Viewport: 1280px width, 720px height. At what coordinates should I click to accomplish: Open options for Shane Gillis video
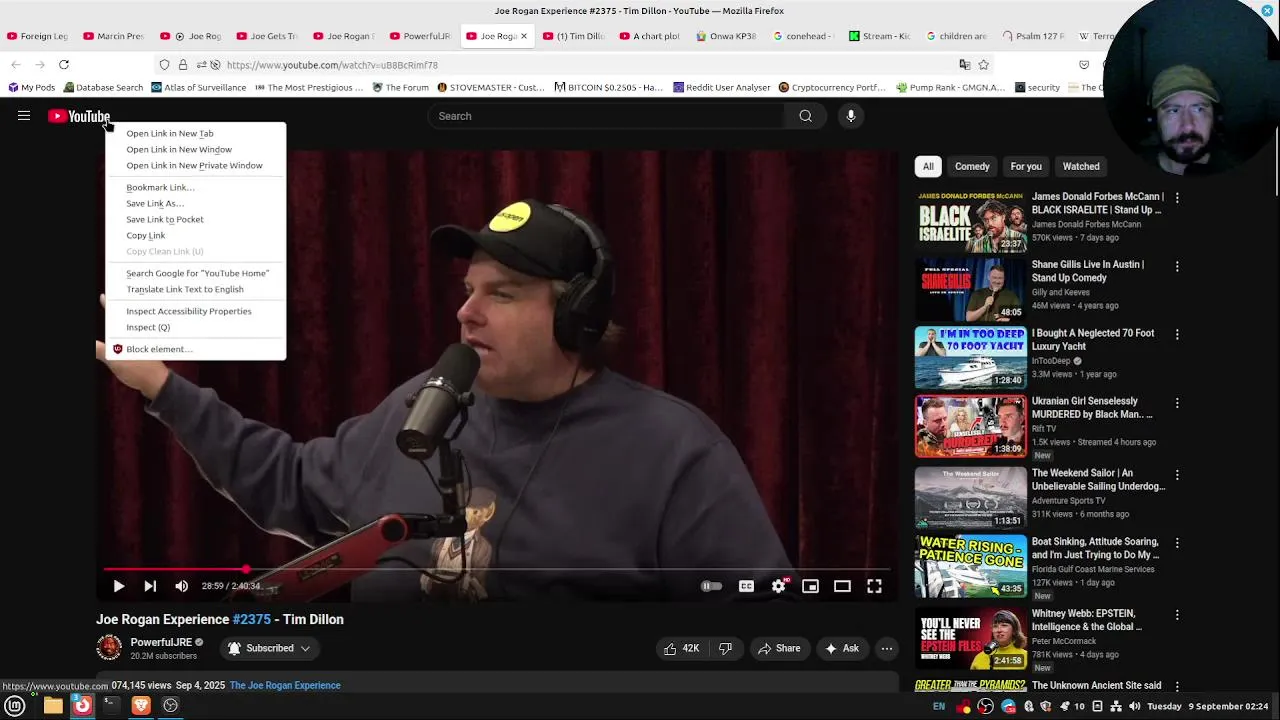click(x=1177, y=266)
